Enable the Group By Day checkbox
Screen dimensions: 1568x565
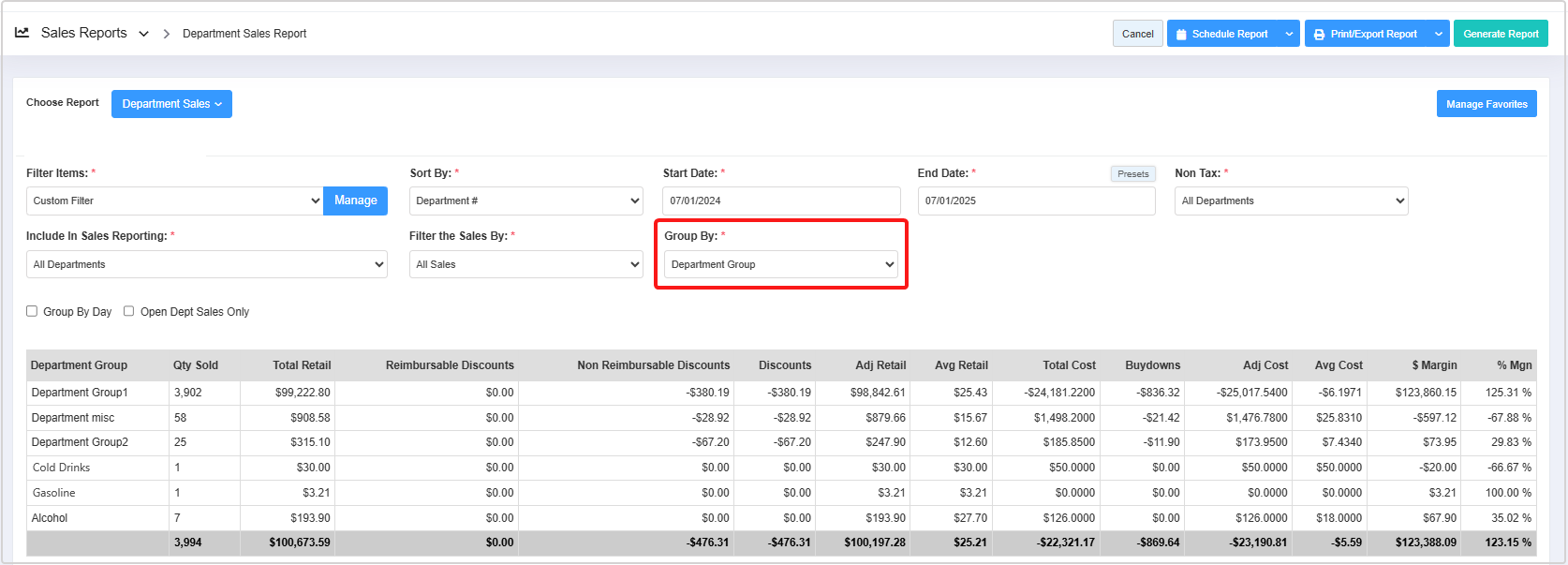tap(32, 311)
